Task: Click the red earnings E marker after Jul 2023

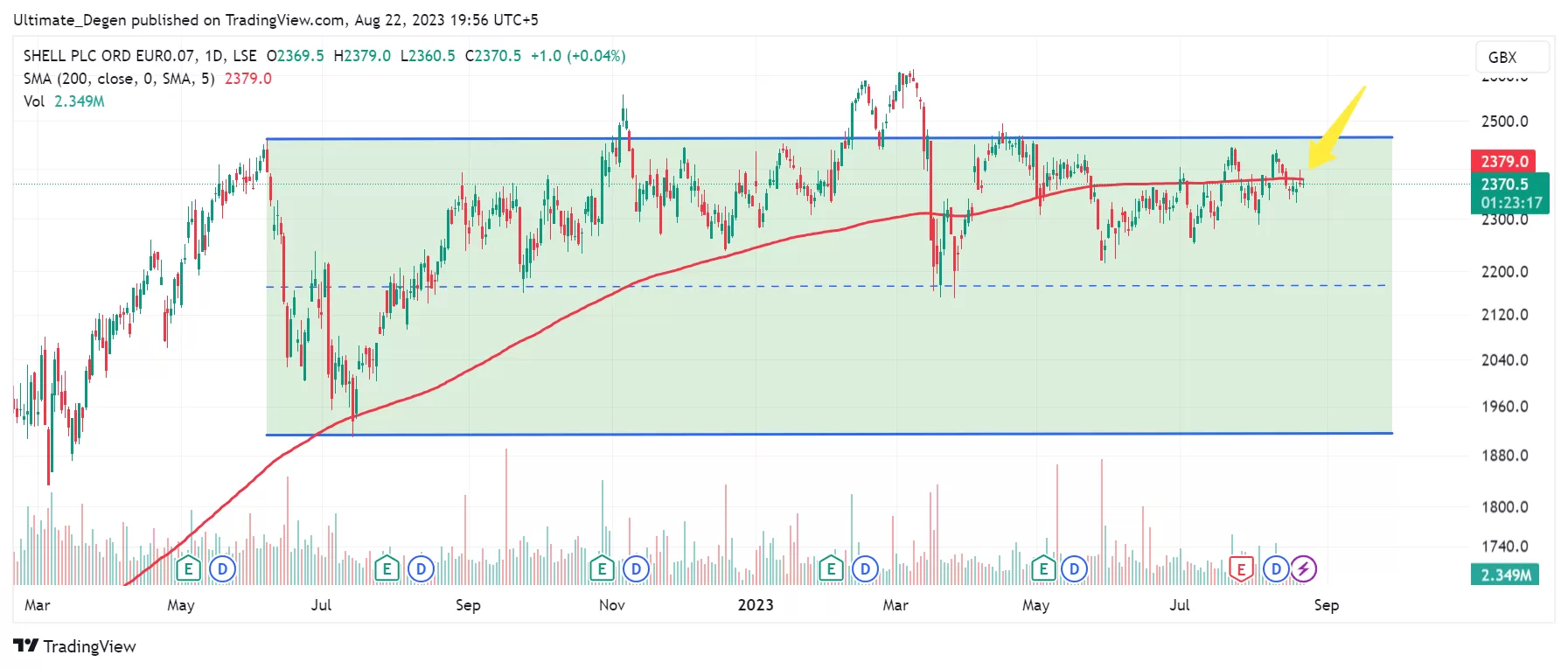Action: [x=1241, y=569]
